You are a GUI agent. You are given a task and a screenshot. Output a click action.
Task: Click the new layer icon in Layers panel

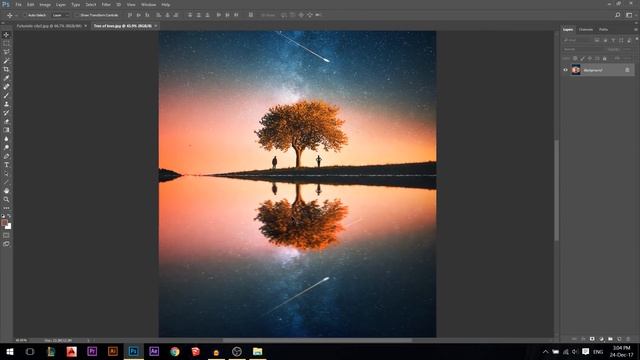pyautogui.click(x=619, y=339)
